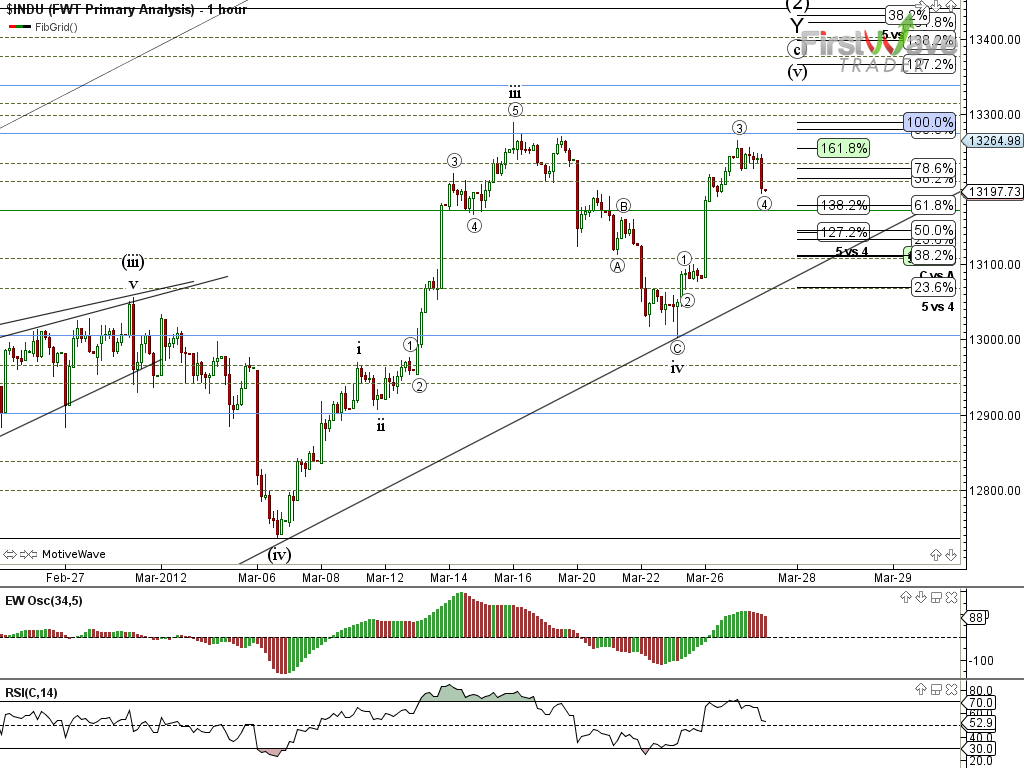Click the MotiveWave label
Viewport: 1024px width, 768px height.
point(73,553)
